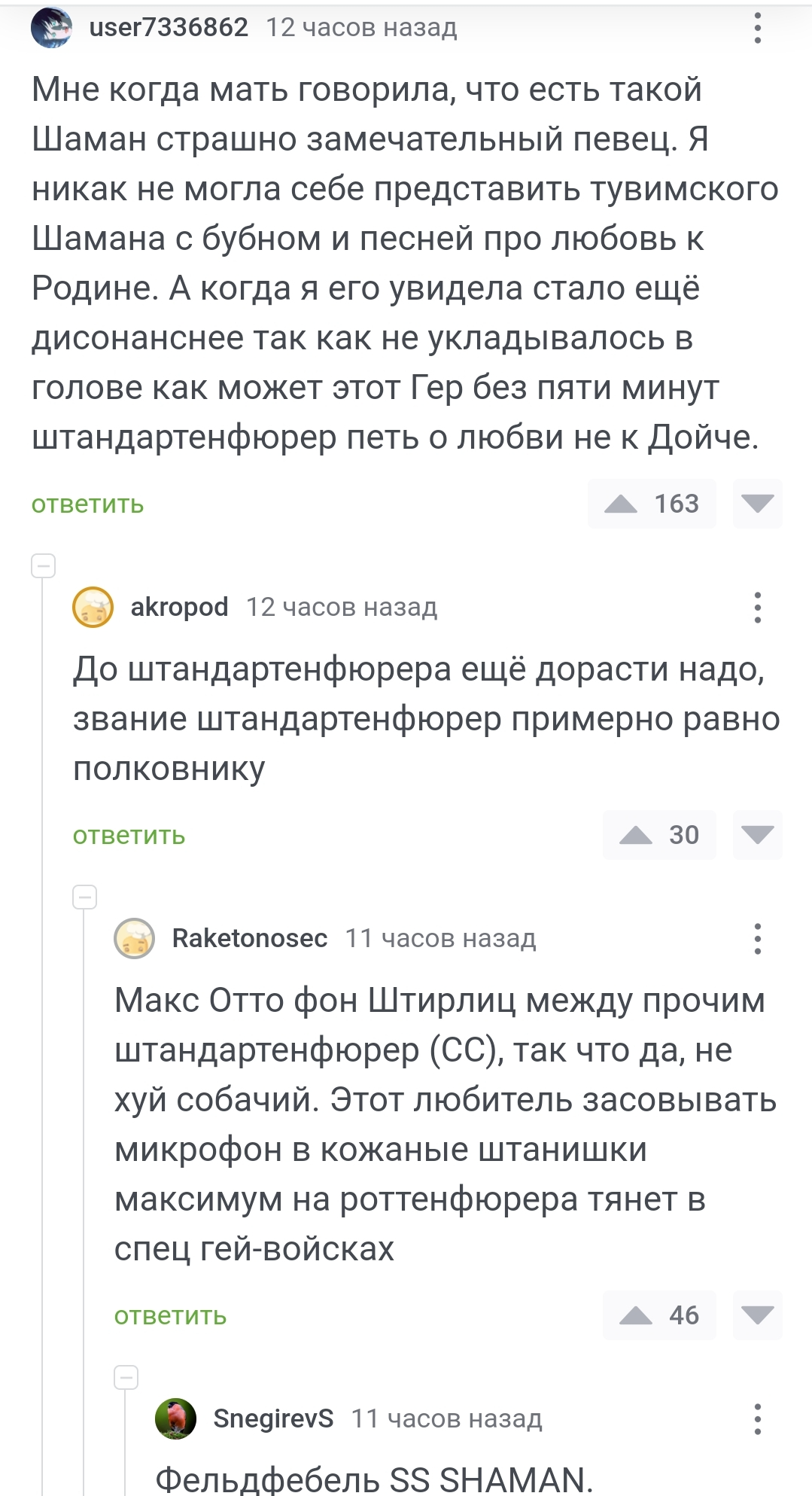
Task: Click ответить under akropod's comment
Action: pyautogui.click(x=129, y=836)
